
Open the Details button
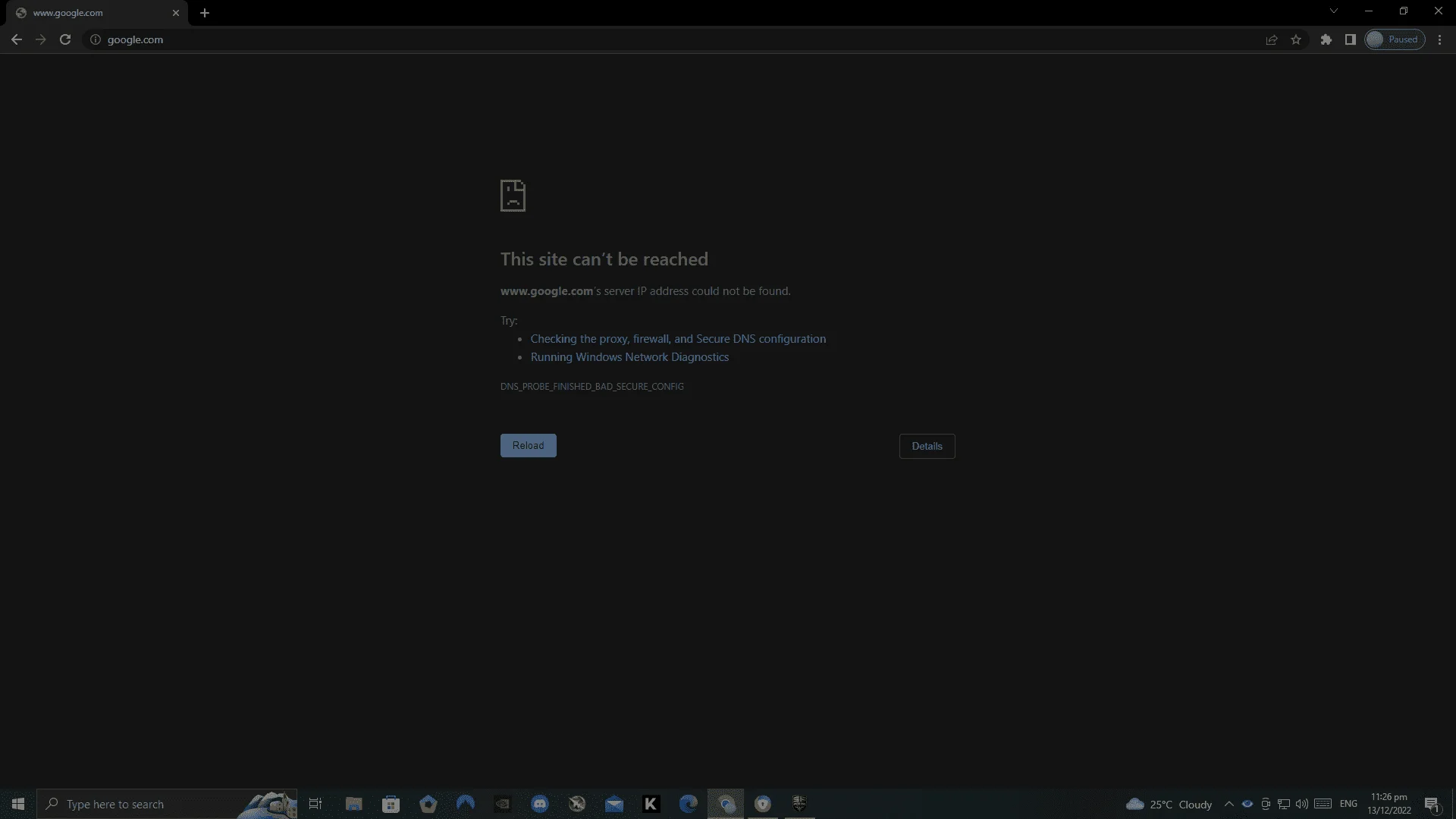[x=927, y=446]
